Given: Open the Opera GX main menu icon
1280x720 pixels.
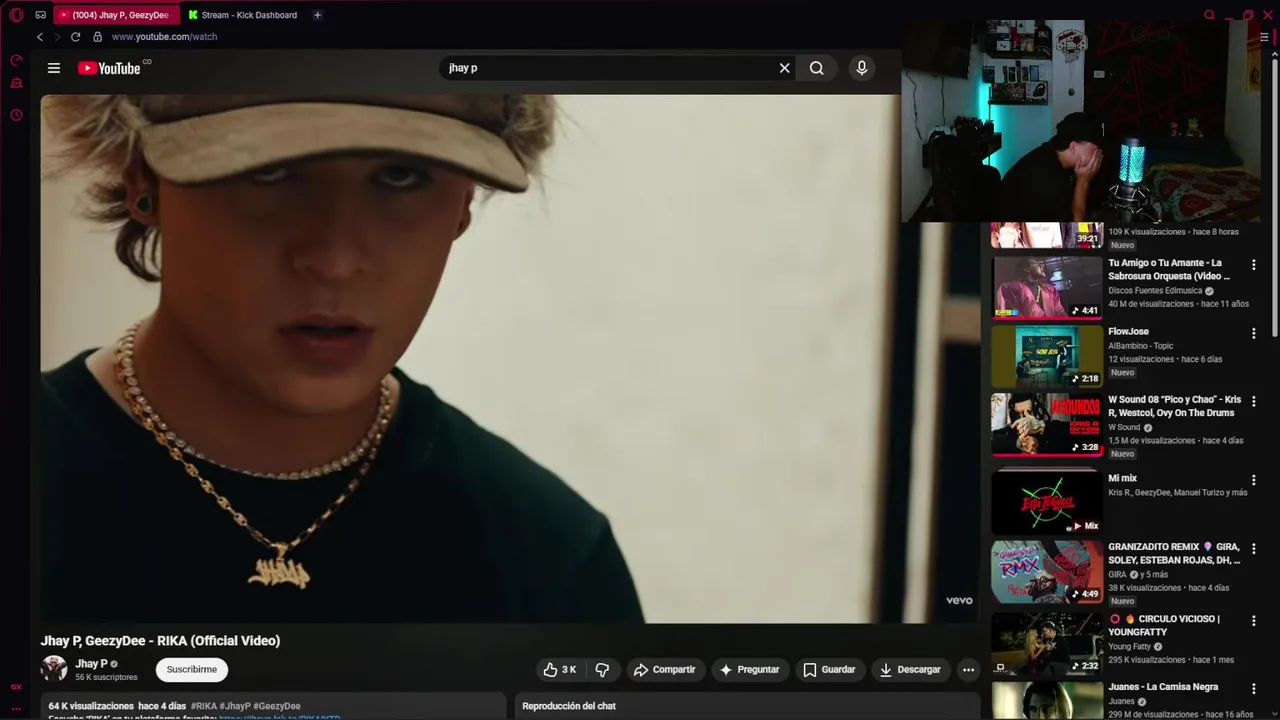Looking at the screenshot, I should click(x=16, y=15).
